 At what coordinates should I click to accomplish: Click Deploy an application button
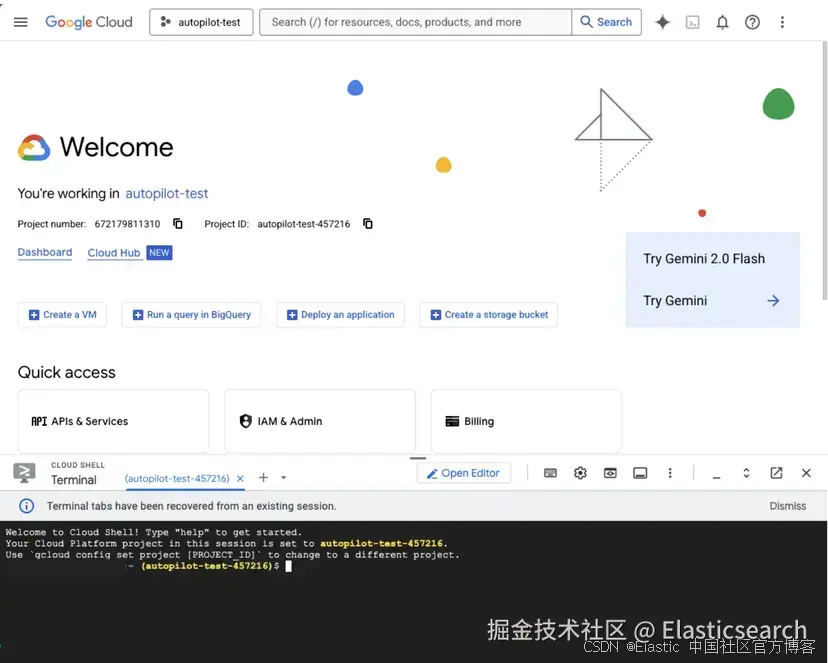(340, 315)
